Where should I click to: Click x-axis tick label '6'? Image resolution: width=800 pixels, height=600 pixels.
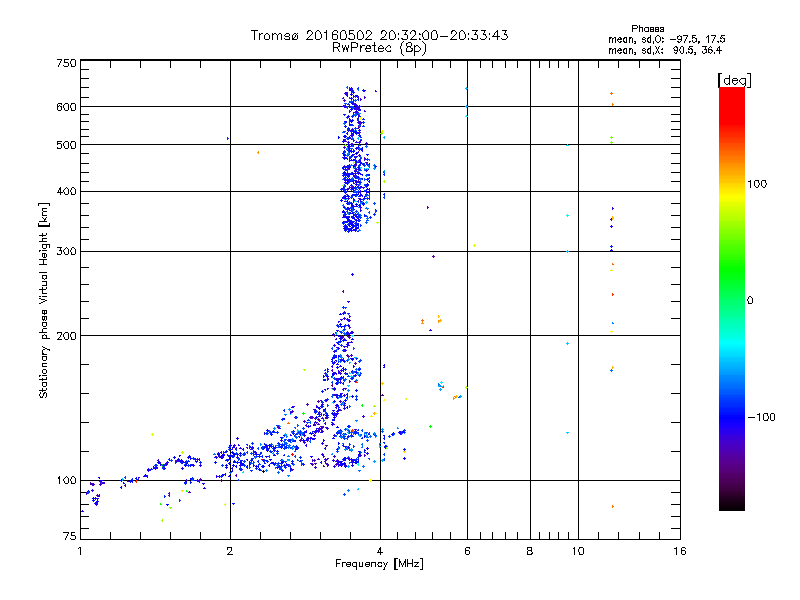pyautogui.click(x=467, y=551)
